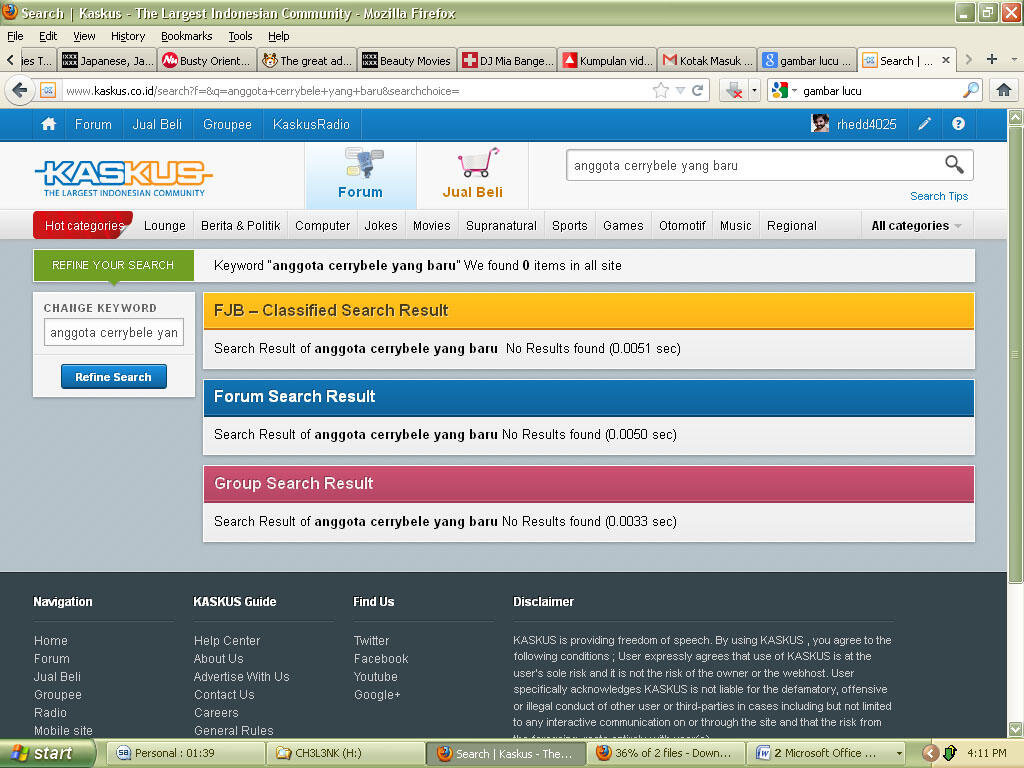Select the Forum chat icon tab

point(360,174)
